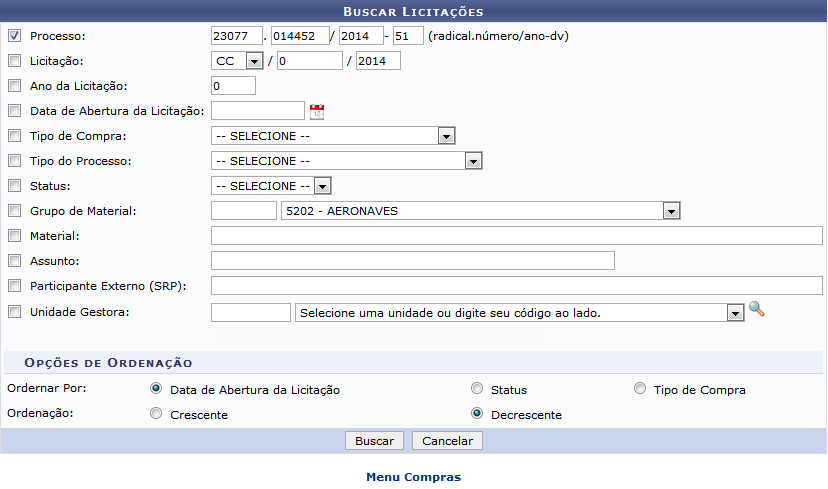Image resolution: width=828 pixels, height=489 pixels.
Task: Select the Status sort radio option
Action: coord(477,389)
